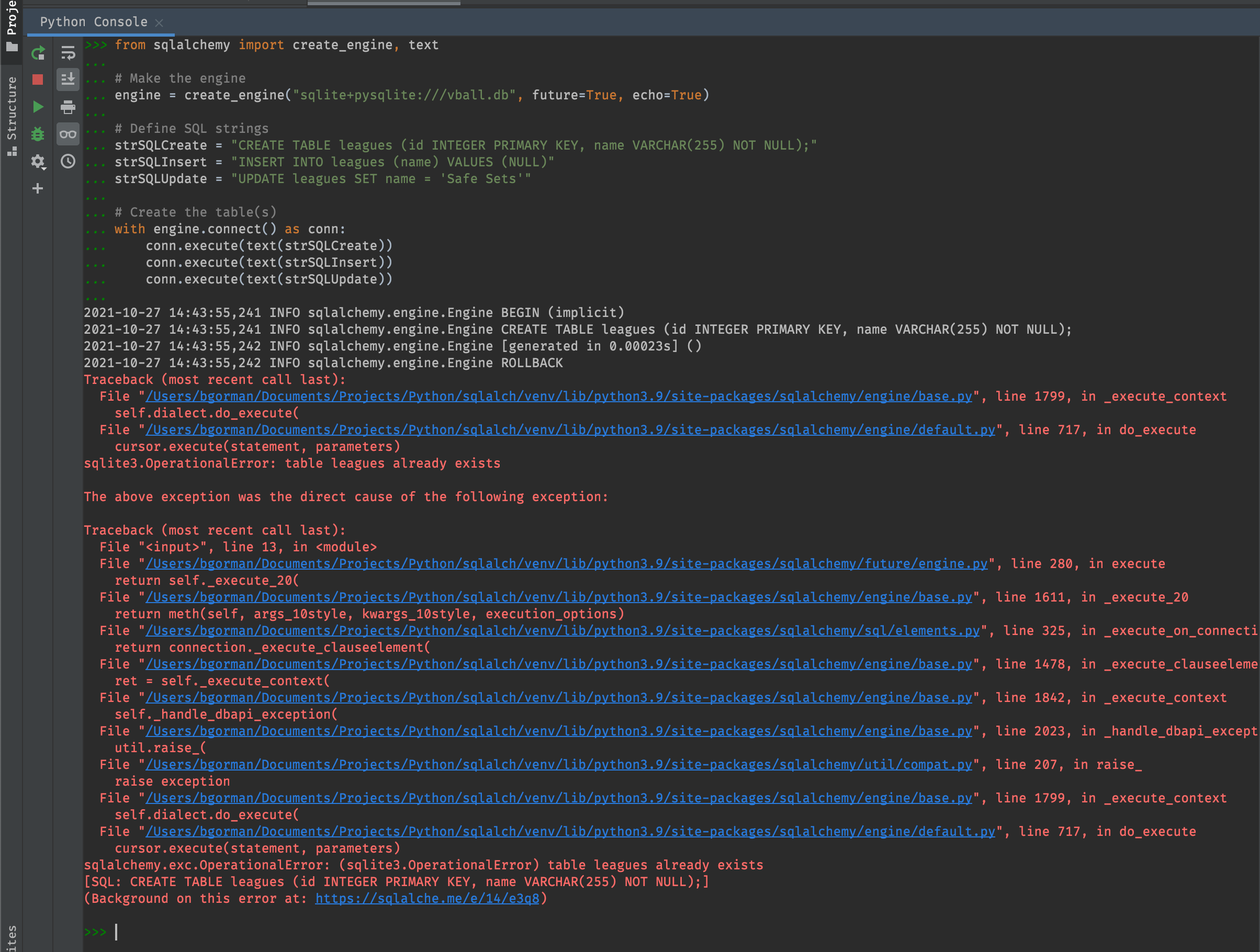This screenshot has width=1260, height=952.
Task: Add a new Python console
Action: [38, 188]
